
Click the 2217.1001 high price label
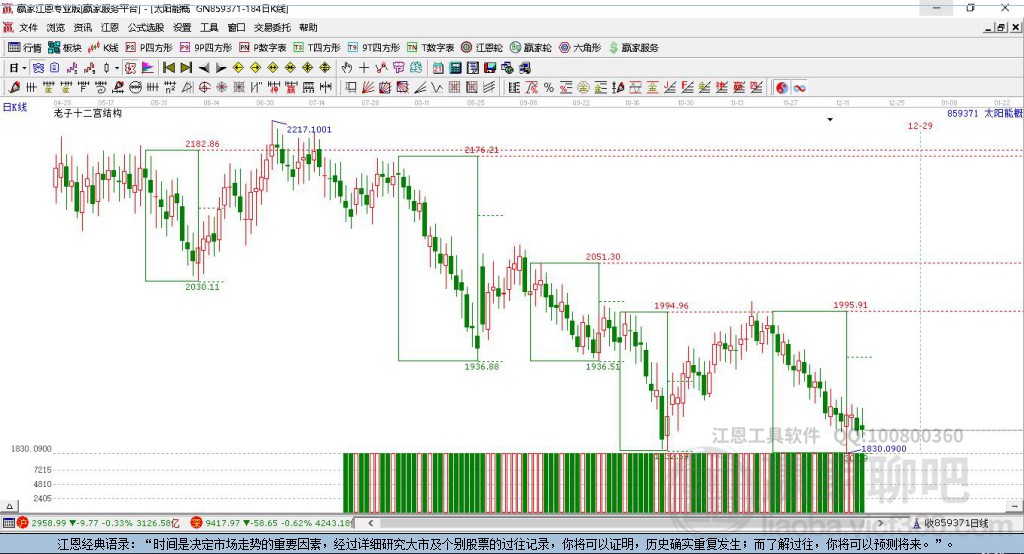[309, 129]
